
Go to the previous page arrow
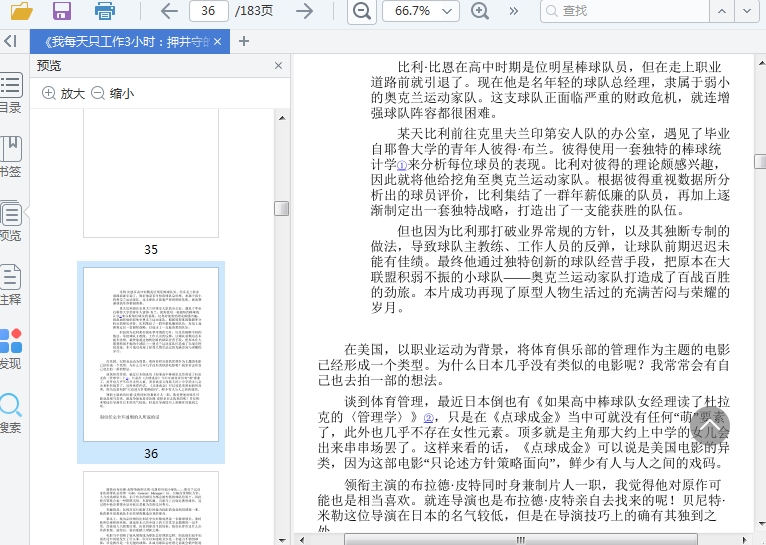tap(169, 11)
